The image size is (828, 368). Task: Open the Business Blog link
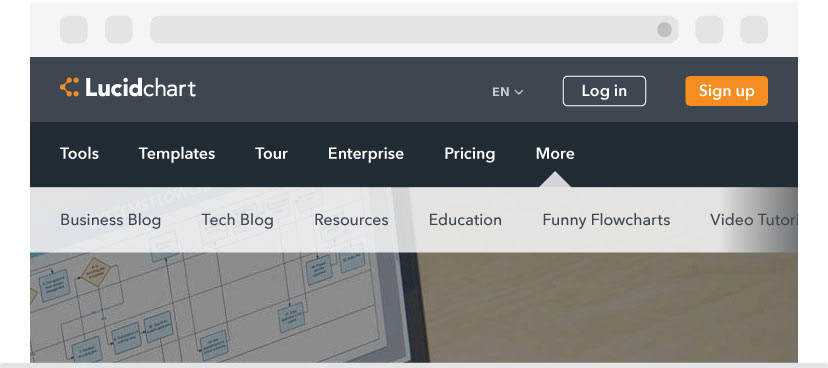(110, 220)
